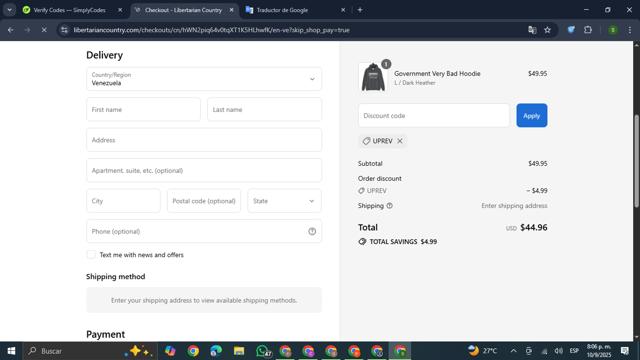Show the phone number help icon
The width and height of the screenshot is (640, 360).
[x=312, y=231]
